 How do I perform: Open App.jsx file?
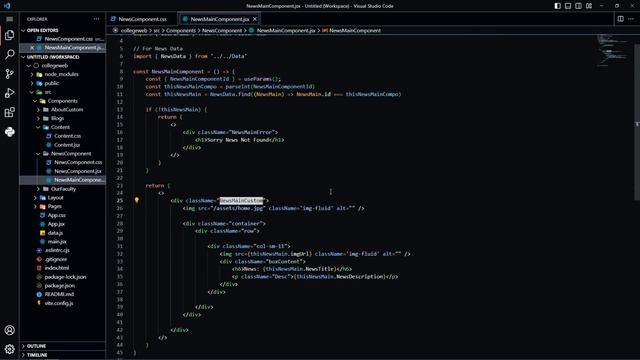[56, 224]
